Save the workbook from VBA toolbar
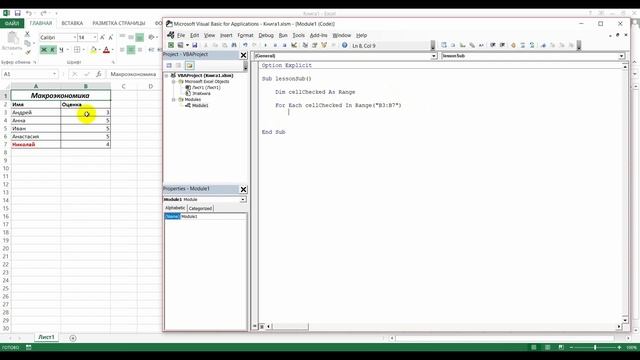The image size is (640, 360). click(x=195, y=45)
